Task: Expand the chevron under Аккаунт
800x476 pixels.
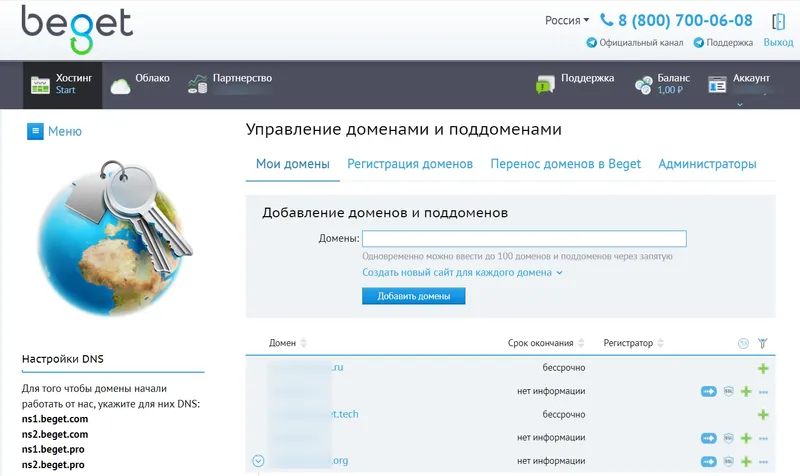Action: pyautogui.click(x=739, y=105)
